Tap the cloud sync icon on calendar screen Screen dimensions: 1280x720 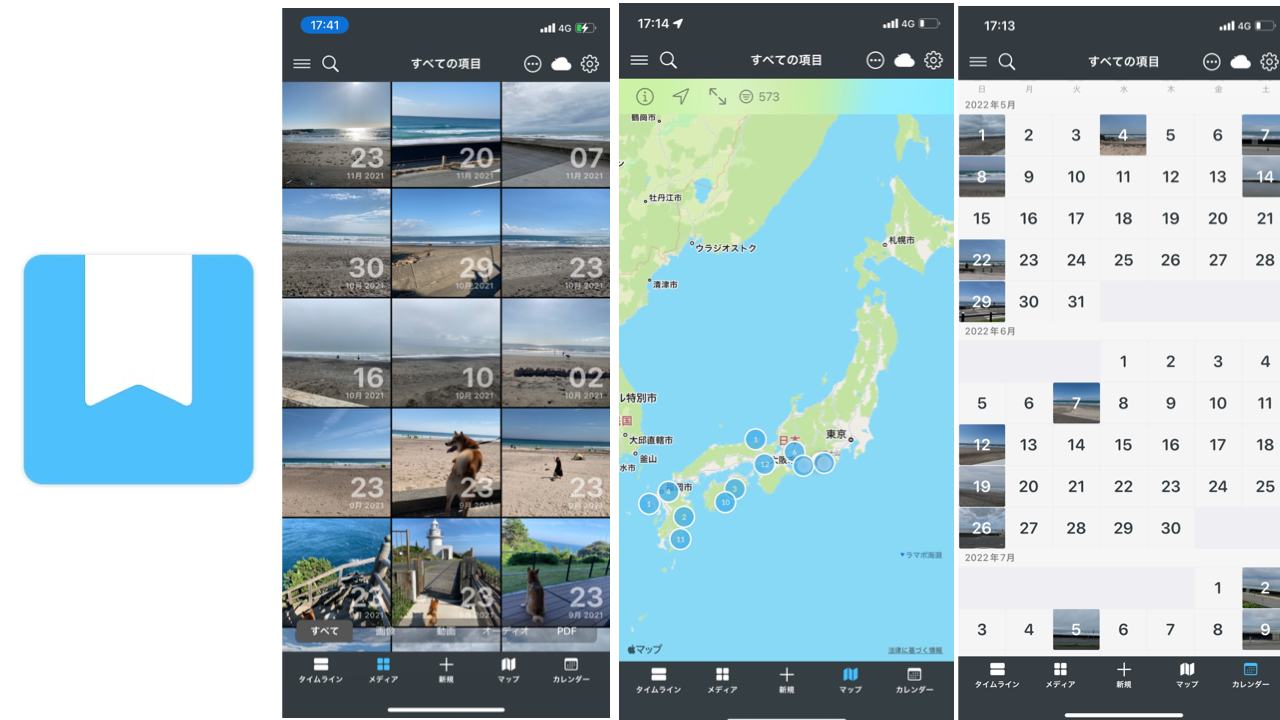click(x=1240, y=62)
